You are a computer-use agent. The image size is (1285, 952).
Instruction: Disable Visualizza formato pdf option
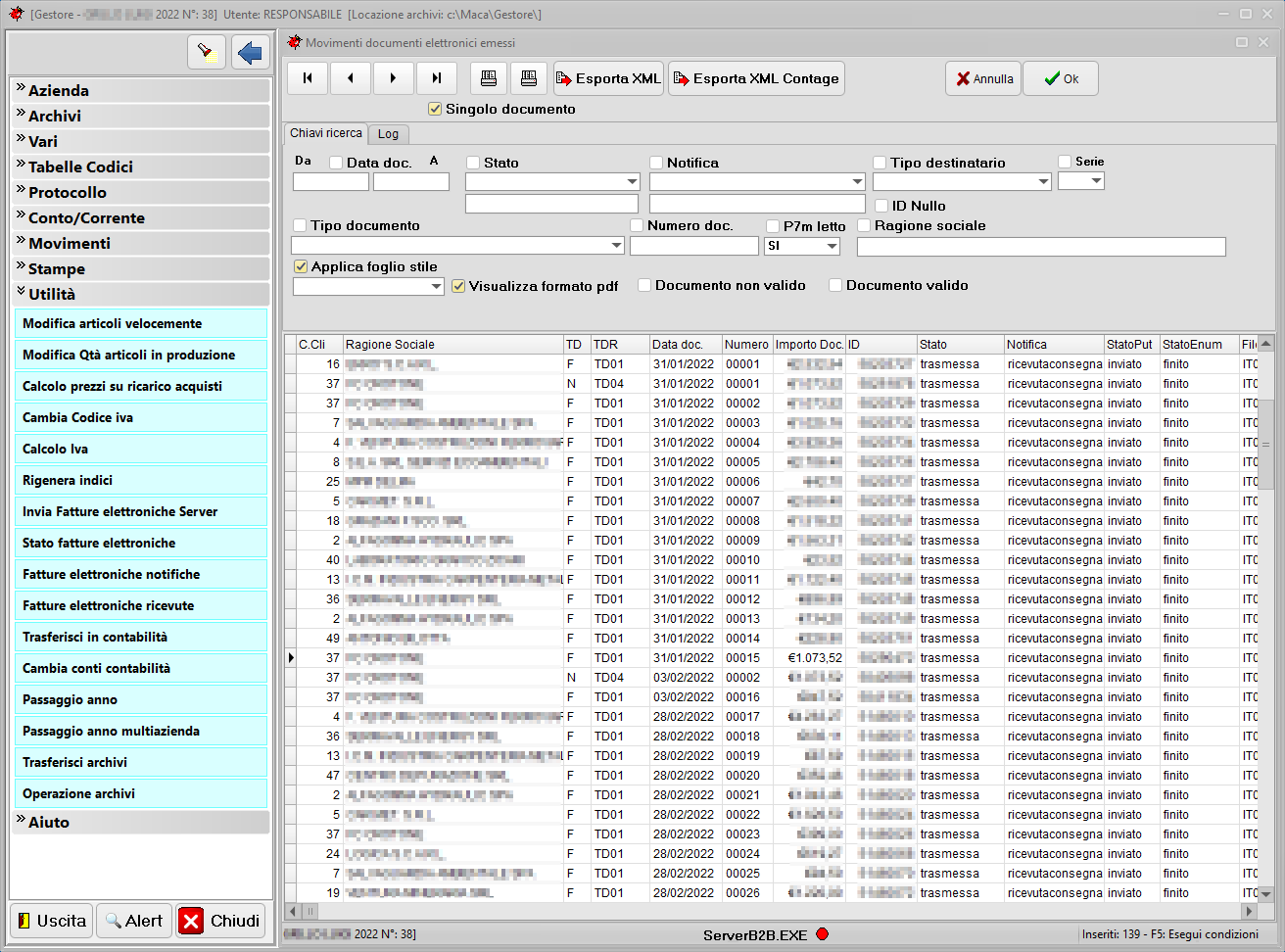[458, 286]
